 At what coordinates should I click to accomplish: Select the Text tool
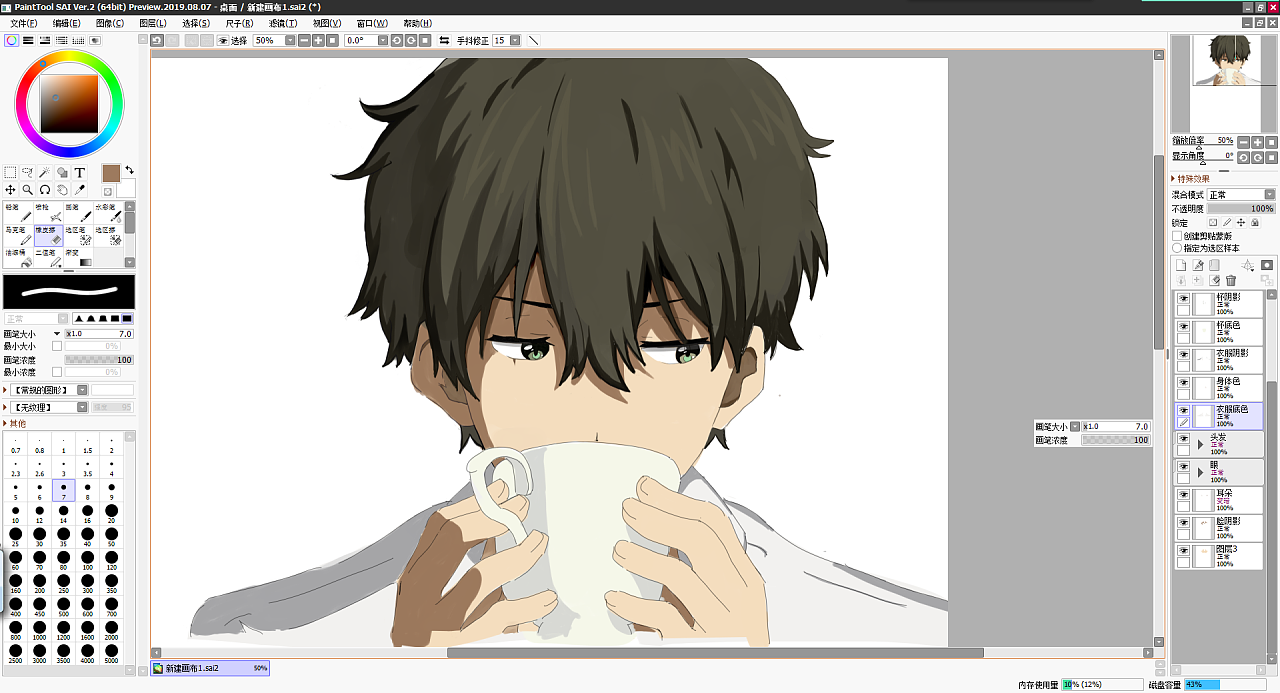coord(80,172)
